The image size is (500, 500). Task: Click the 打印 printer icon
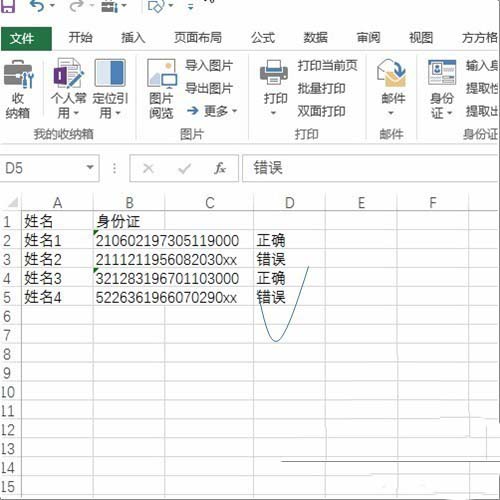274,72
